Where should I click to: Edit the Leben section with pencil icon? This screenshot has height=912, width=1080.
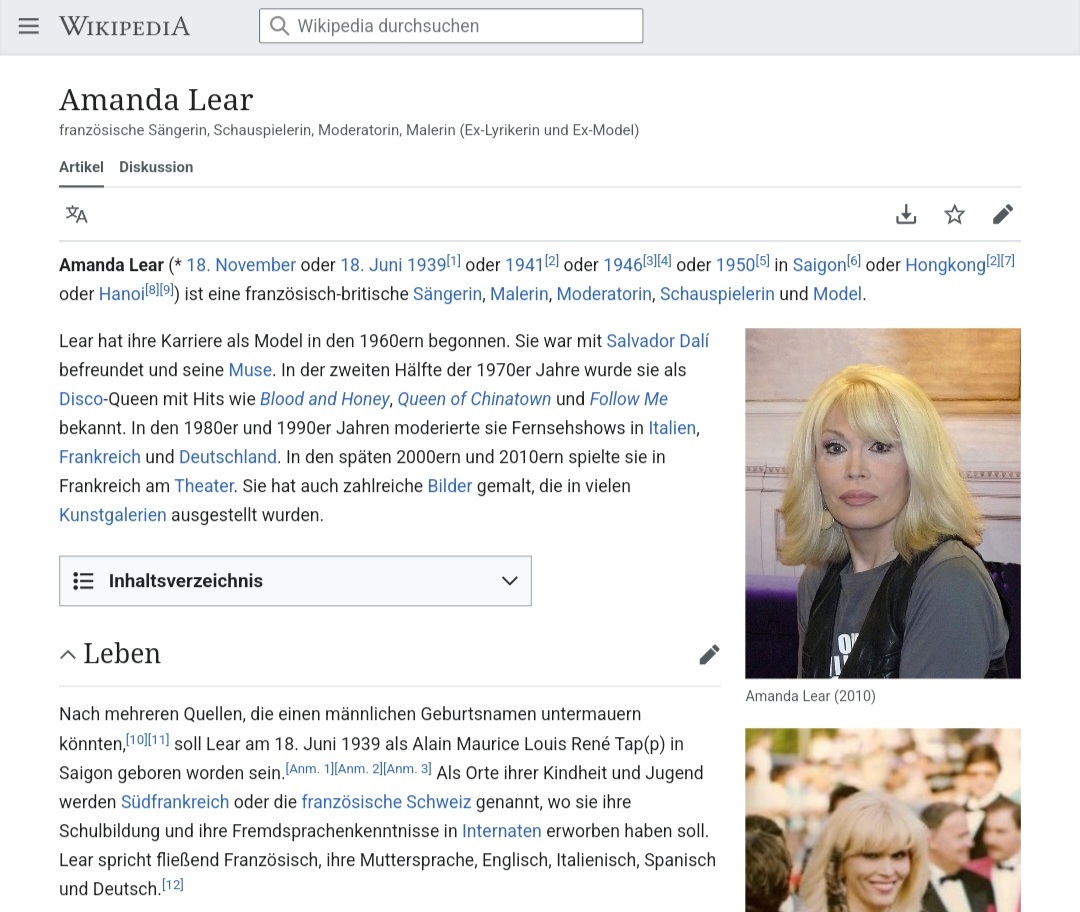point(709,655)
